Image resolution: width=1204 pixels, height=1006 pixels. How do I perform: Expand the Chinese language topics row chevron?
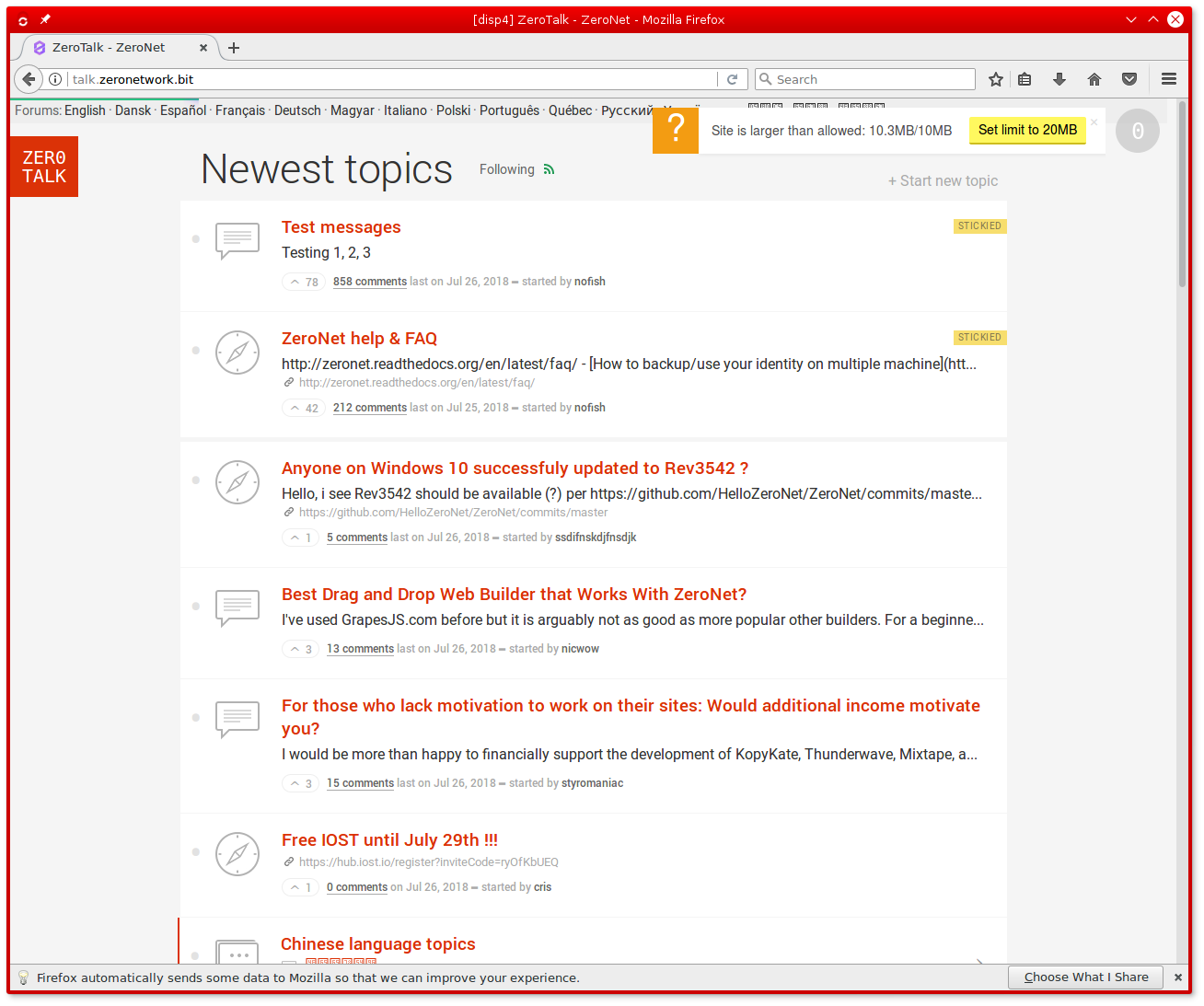979,961
